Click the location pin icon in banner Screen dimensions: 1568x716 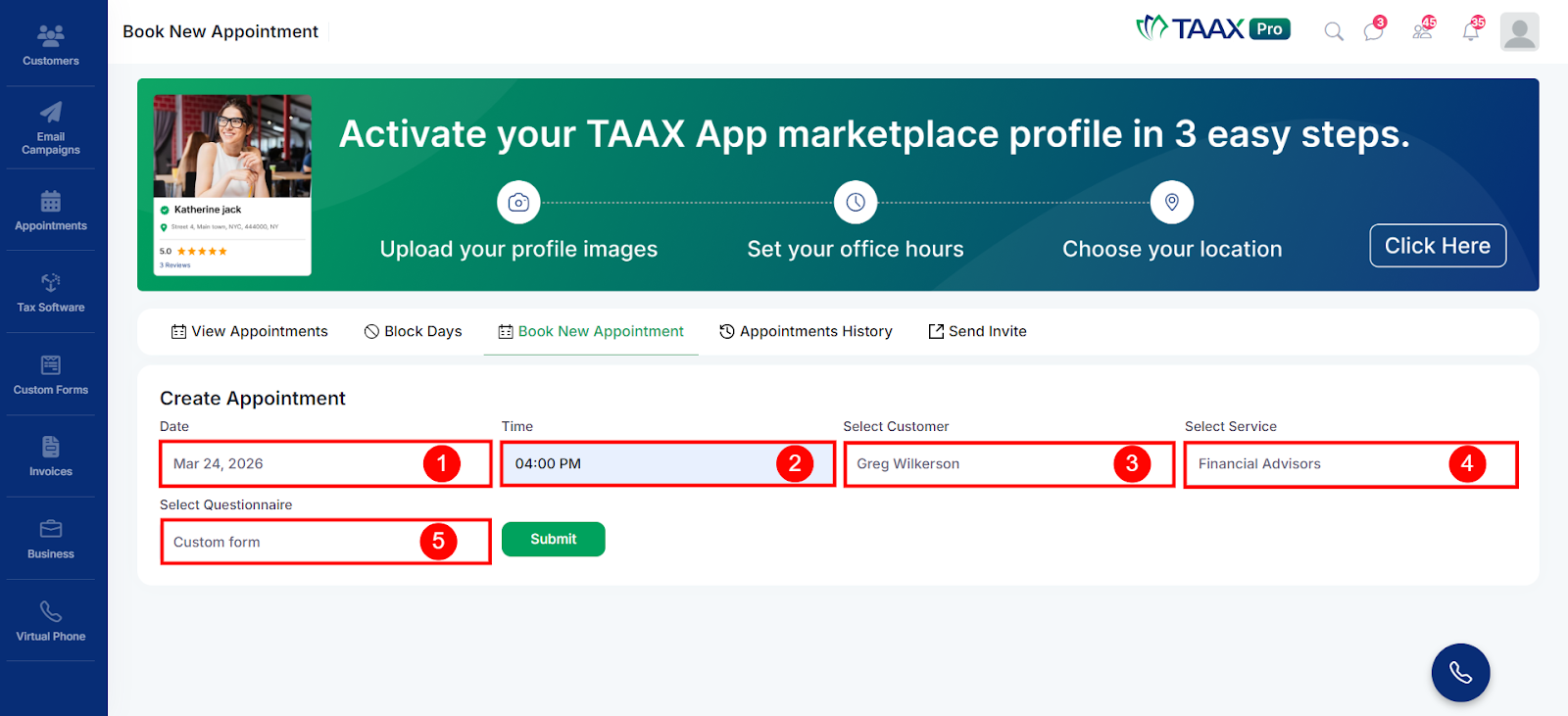tap(1172, 203)
